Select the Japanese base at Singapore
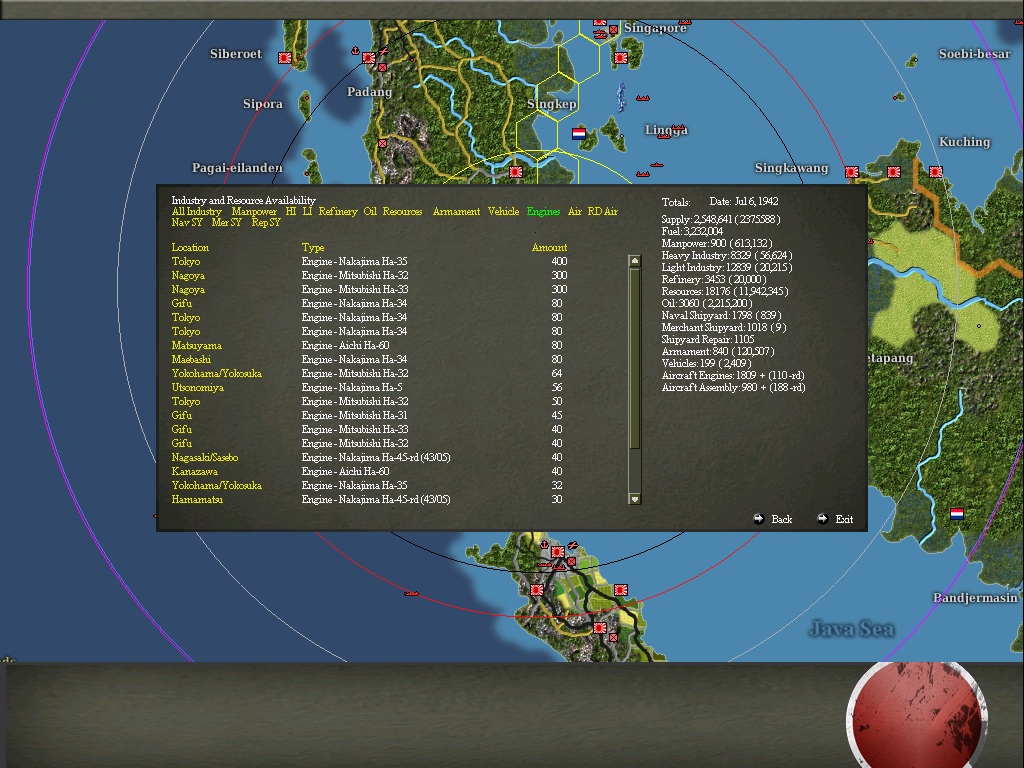The height and width of the screenshot is (768, 1024). point(600,23)
